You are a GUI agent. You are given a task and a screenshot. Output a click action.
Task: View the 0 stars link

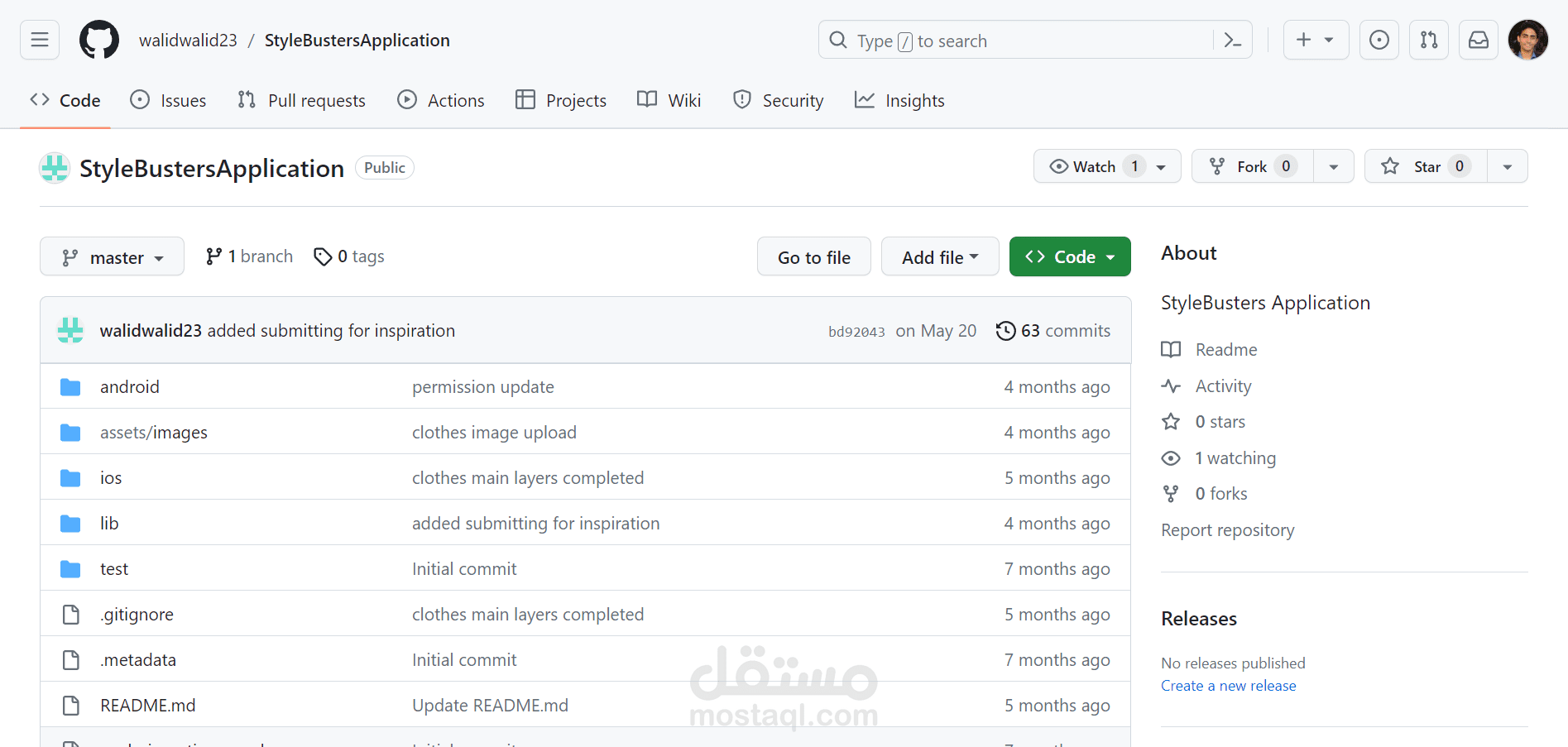click(1220, 421)
